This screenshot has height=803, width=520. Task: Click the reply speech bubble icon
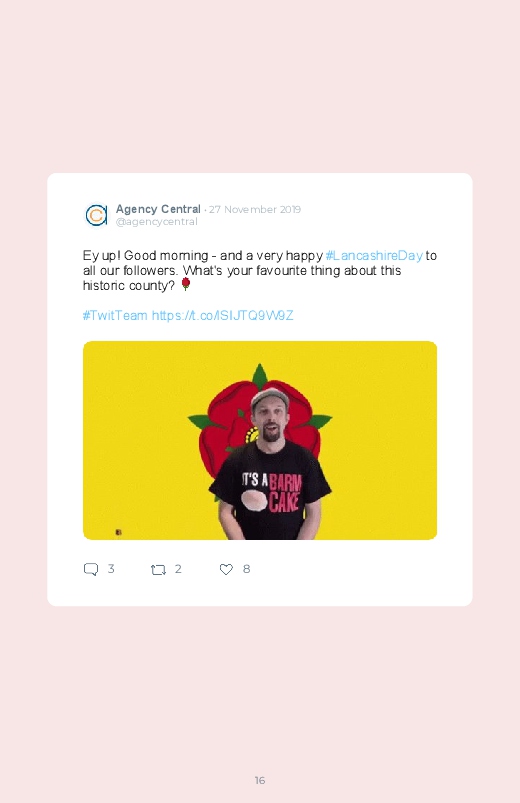pos(91,569)
